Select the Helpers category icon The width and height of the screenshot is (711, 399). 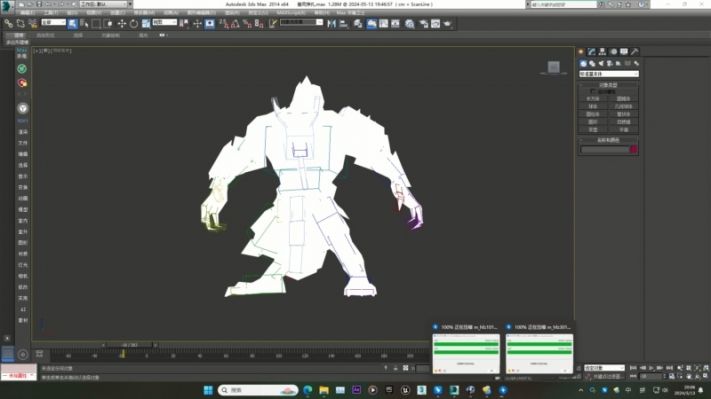[618, 63]
